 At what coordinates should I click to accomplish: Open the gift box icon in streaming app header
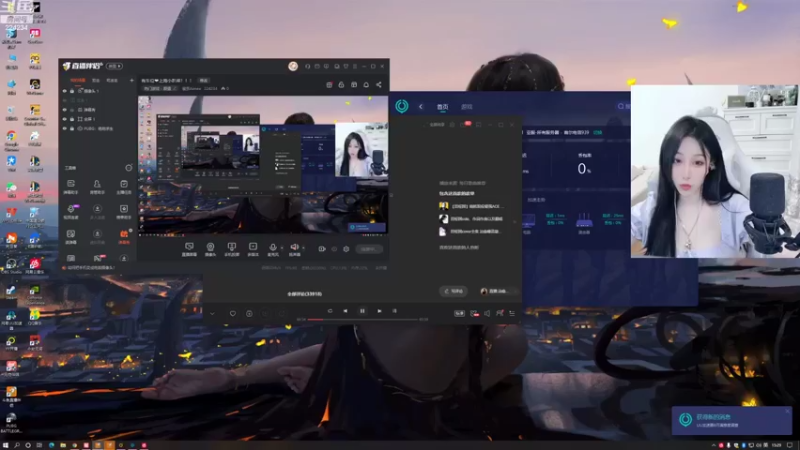(x=354, y=85)
